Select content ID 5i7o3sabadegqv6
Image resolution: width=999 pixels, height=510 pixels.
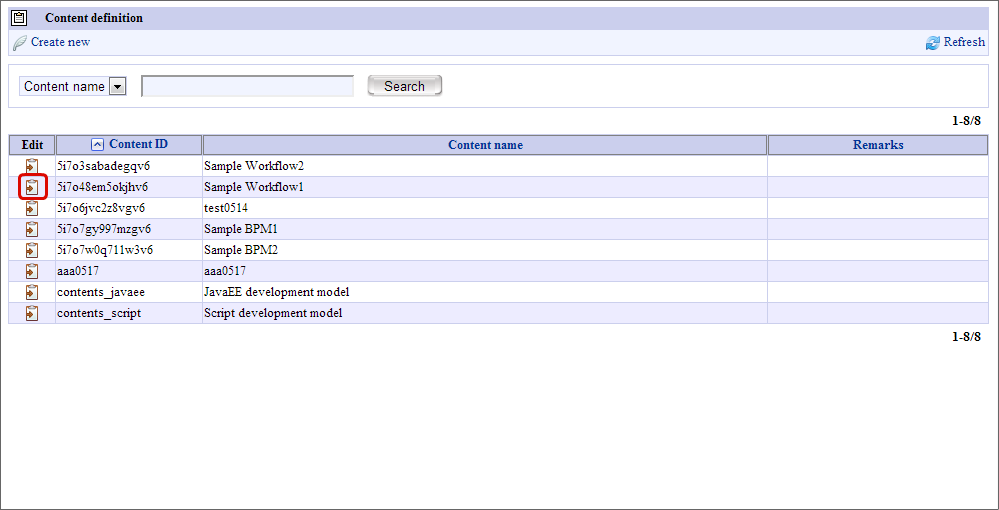click(x=103, y=166)
